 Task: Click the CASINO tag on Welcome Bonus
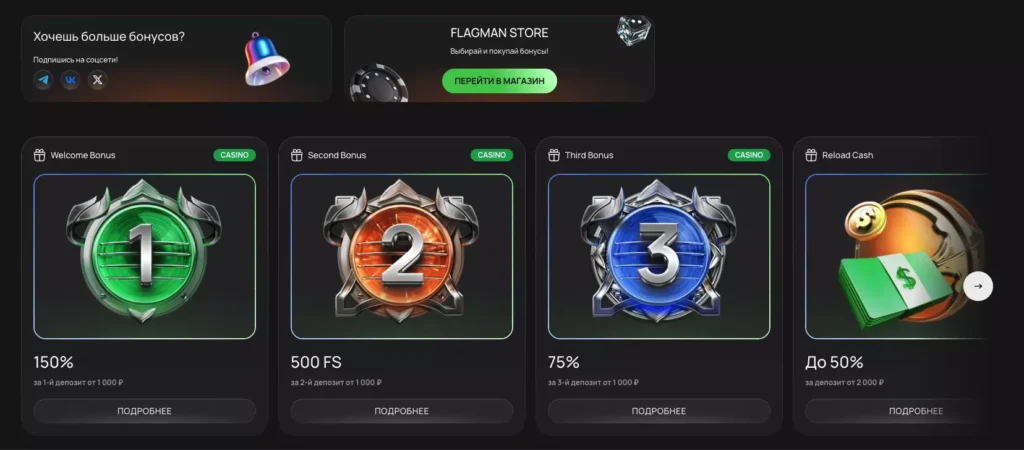pyautogui.click(x=234, y=155)
